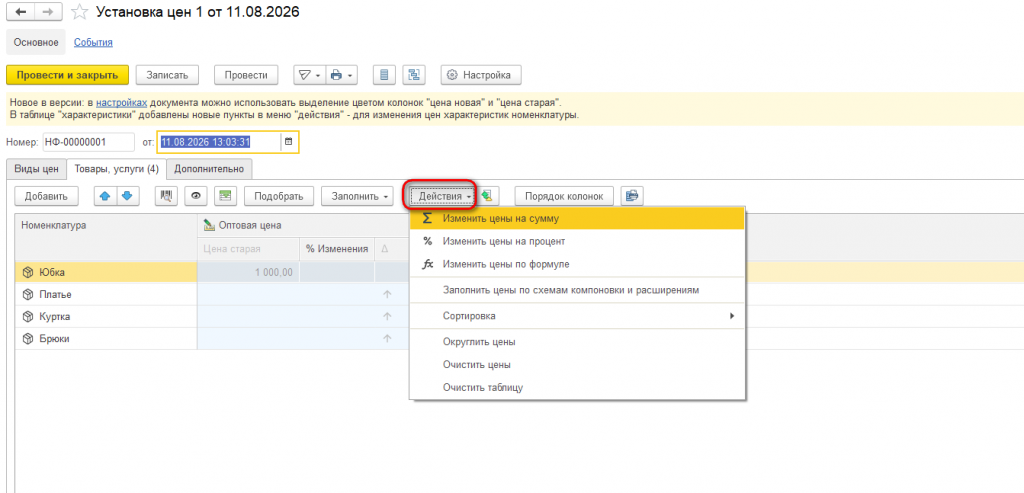Expand the Сортировка submenu
1024x493 pixels.
point(577,316)
